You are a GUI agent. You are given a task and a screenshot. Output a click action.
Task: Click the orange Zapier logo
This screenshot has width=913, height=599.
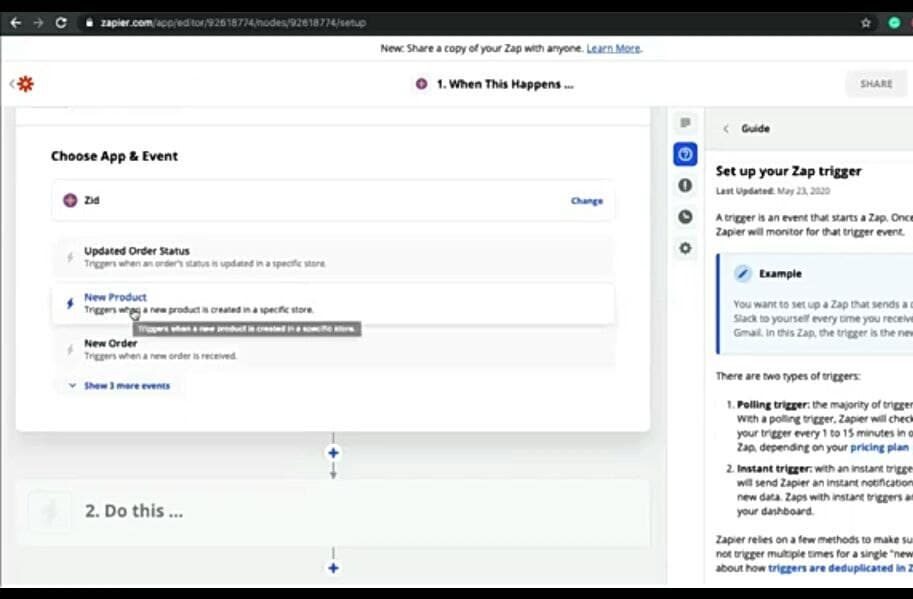point(25,84)
